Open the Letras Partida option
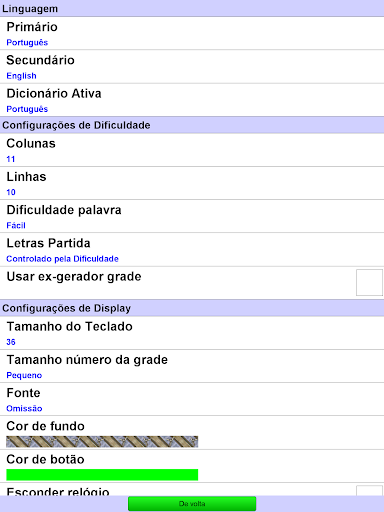The width and height of the screenshot is (384, 512). point(192,249)
